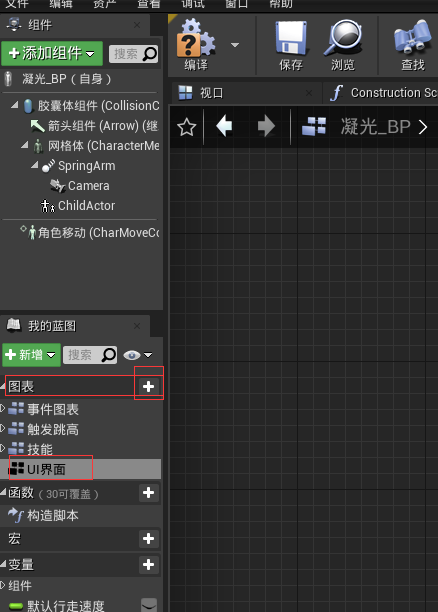Switch to the Construction Script tab
Screen dimensions: 438x612
[x=383, y=93]
